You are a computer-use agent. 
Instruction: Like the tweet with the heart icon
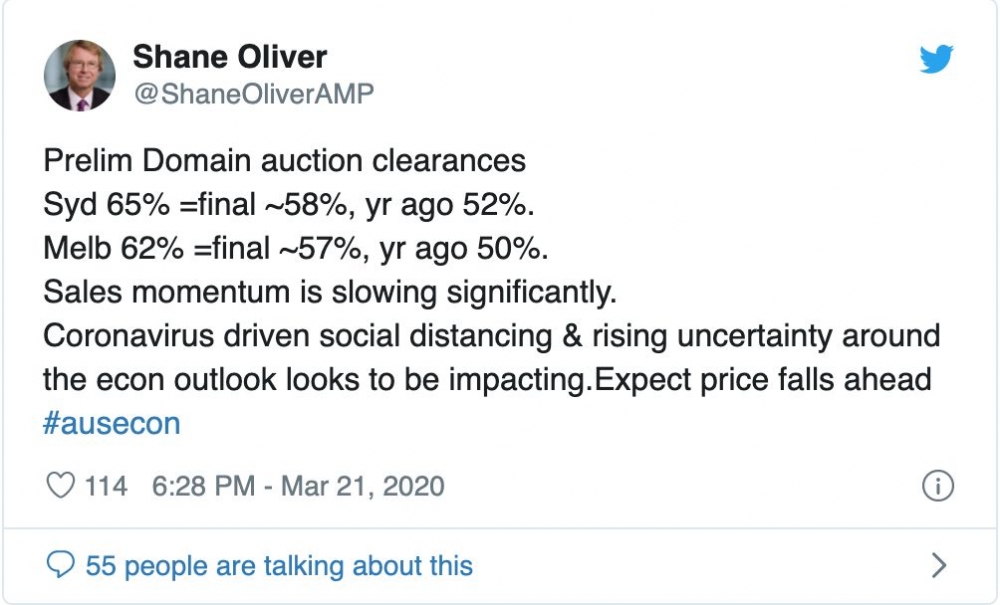pyautogui.click(x=62, y=486)
